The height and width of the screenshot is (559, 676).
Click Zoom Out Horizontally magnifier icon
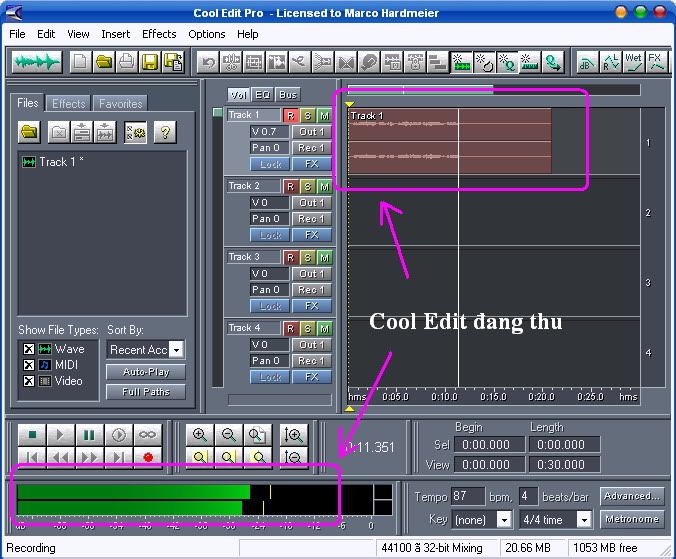228,435
